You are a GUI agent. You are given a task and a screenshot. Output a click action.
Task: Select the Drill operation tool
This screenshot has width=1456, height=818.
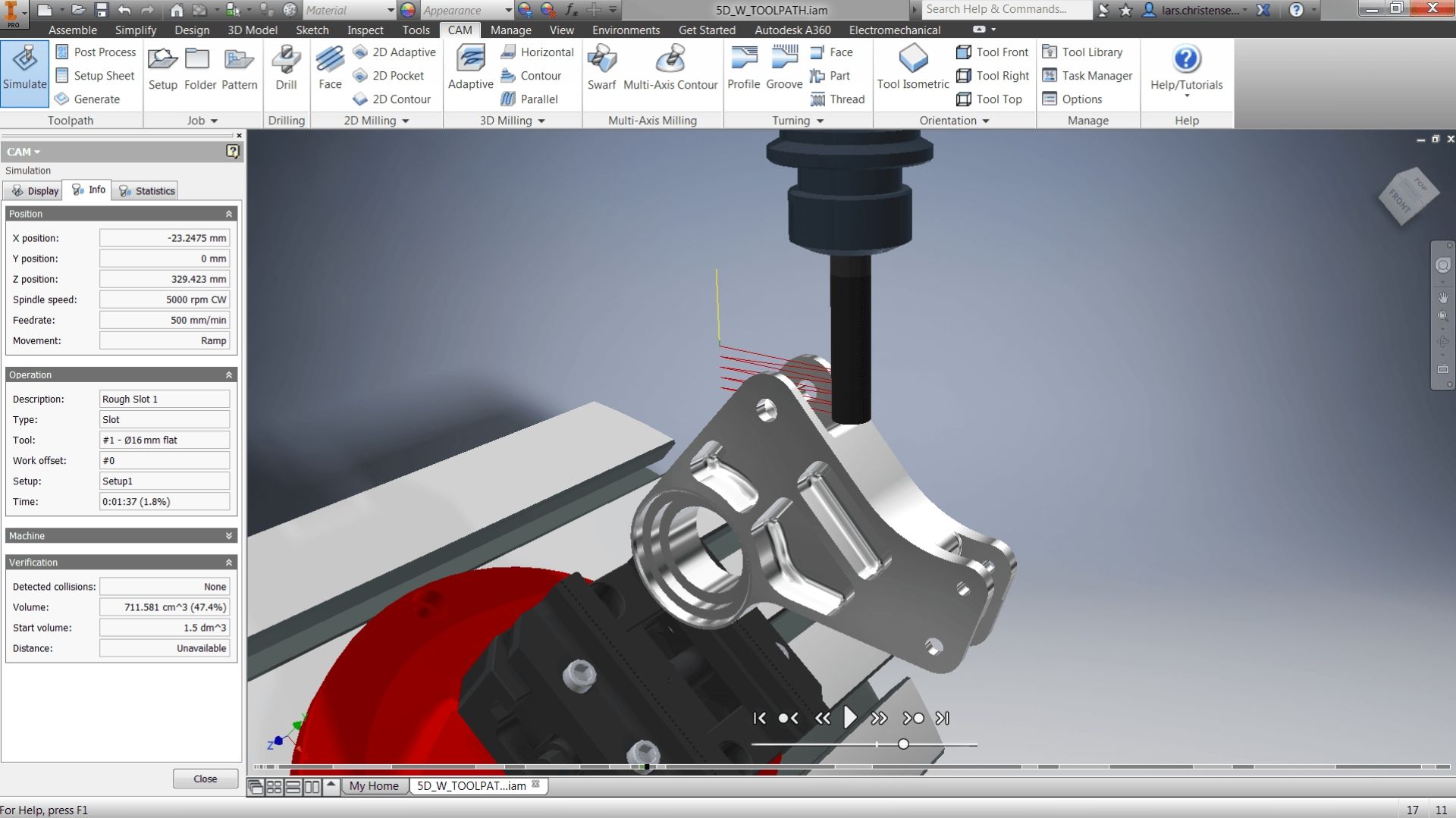tap(286, 67)
